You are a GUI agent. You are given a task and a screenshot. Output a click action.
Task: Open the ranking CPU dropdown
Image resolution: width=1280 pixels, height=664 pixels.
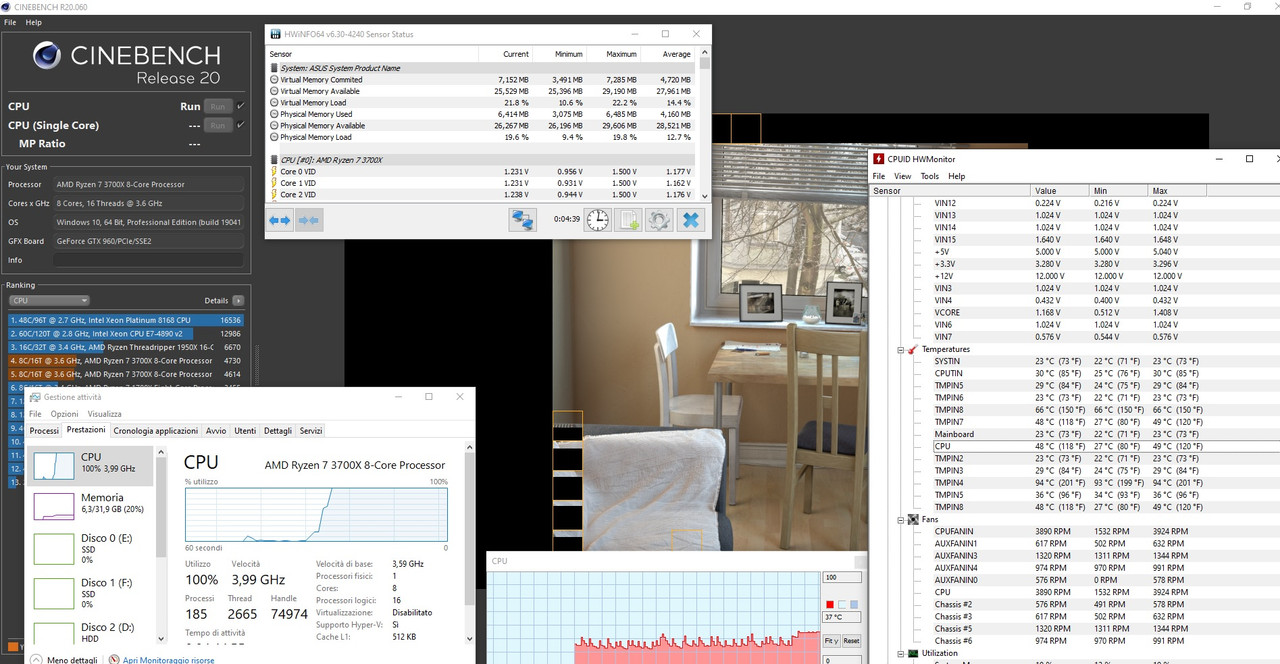coord(49,300)
